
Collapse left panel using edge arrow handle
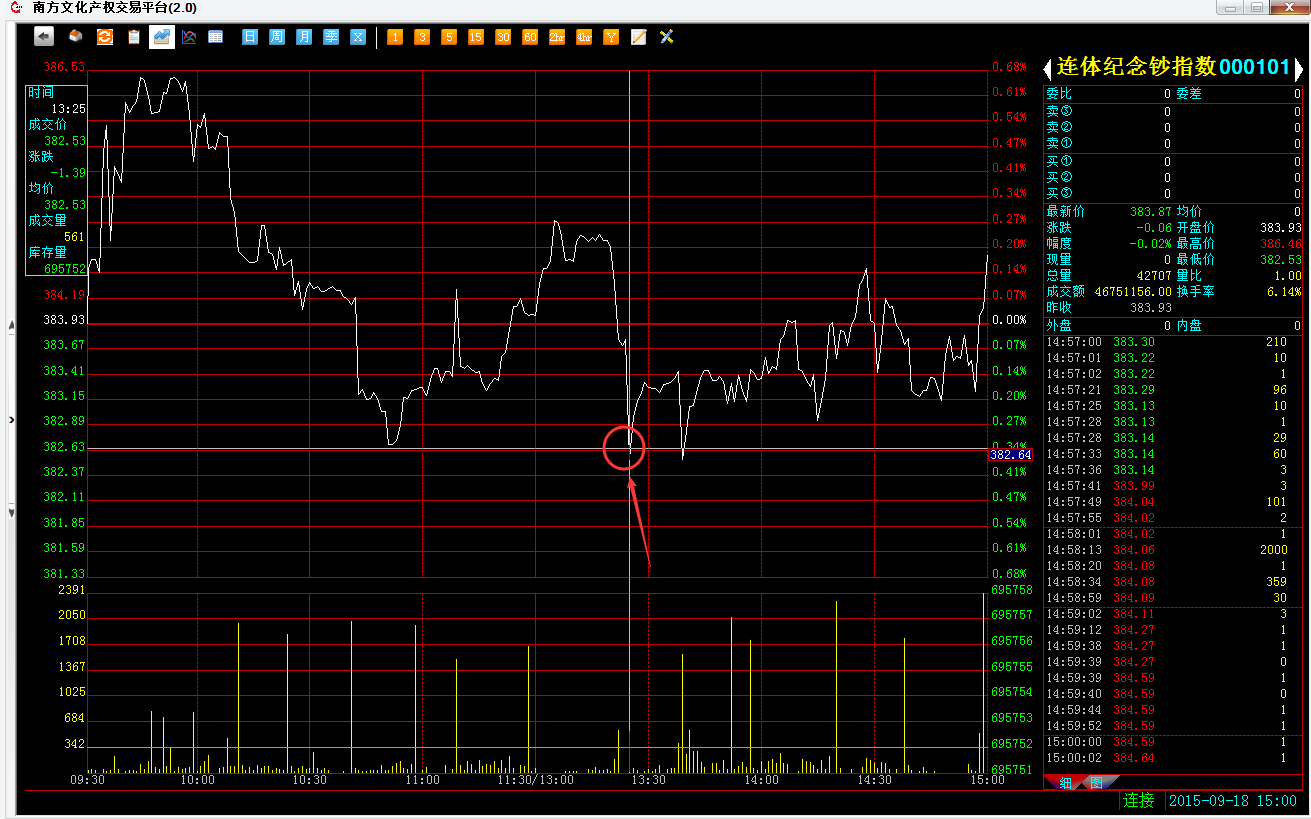pyautogui.click(x=11, y=420)
